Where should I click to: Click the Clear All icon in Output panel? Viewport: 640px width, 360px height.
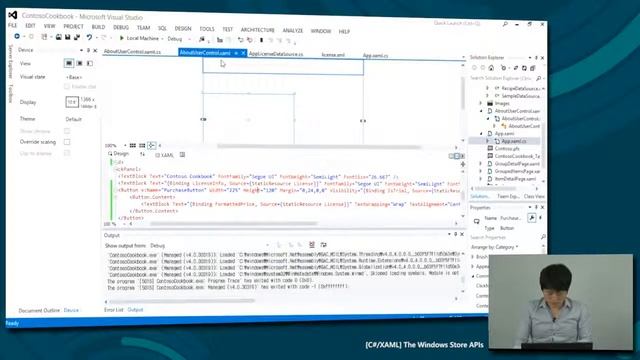tap(312, 244)
